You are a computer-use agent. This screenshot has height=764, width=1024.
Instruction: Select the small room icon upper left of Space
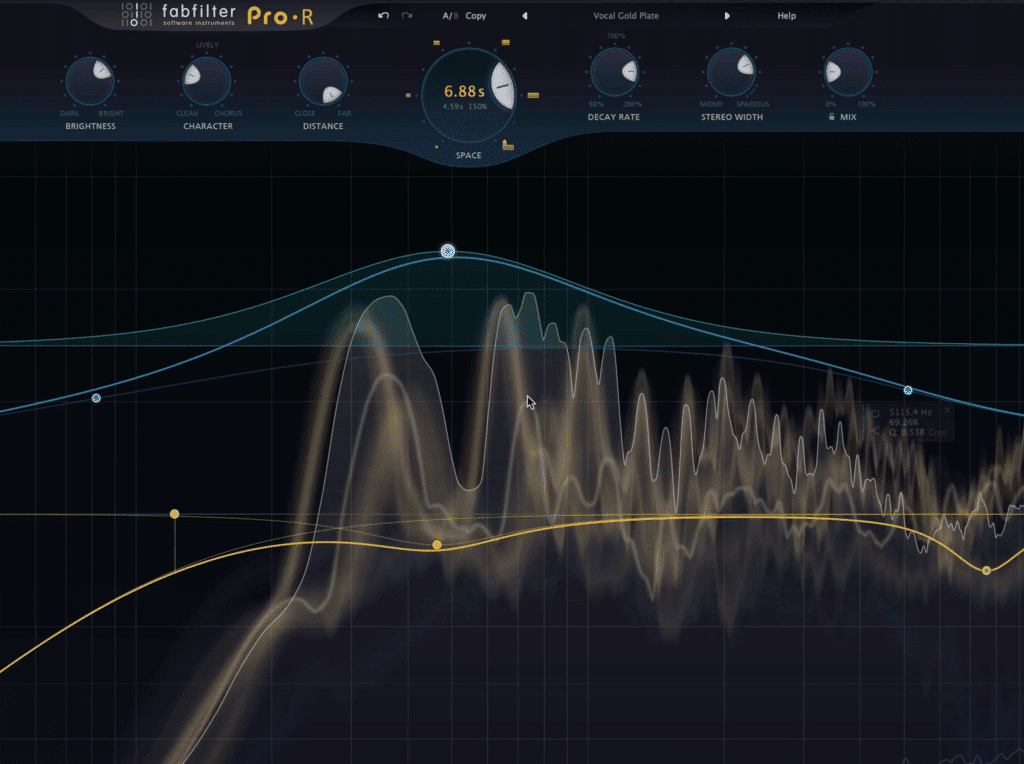(436, 43)
